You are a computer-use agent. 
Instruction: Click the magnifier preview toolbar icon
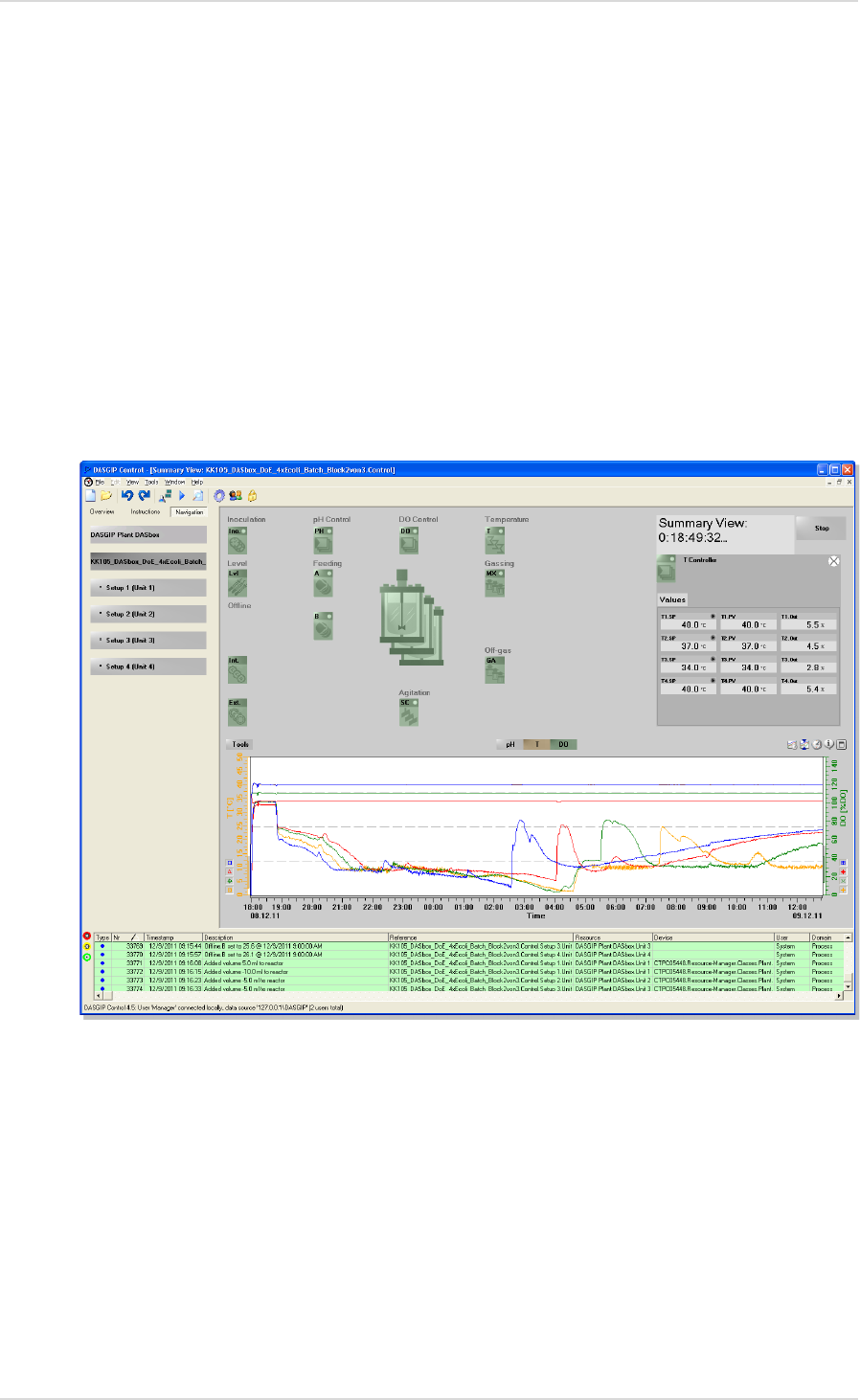coord(197,496)
